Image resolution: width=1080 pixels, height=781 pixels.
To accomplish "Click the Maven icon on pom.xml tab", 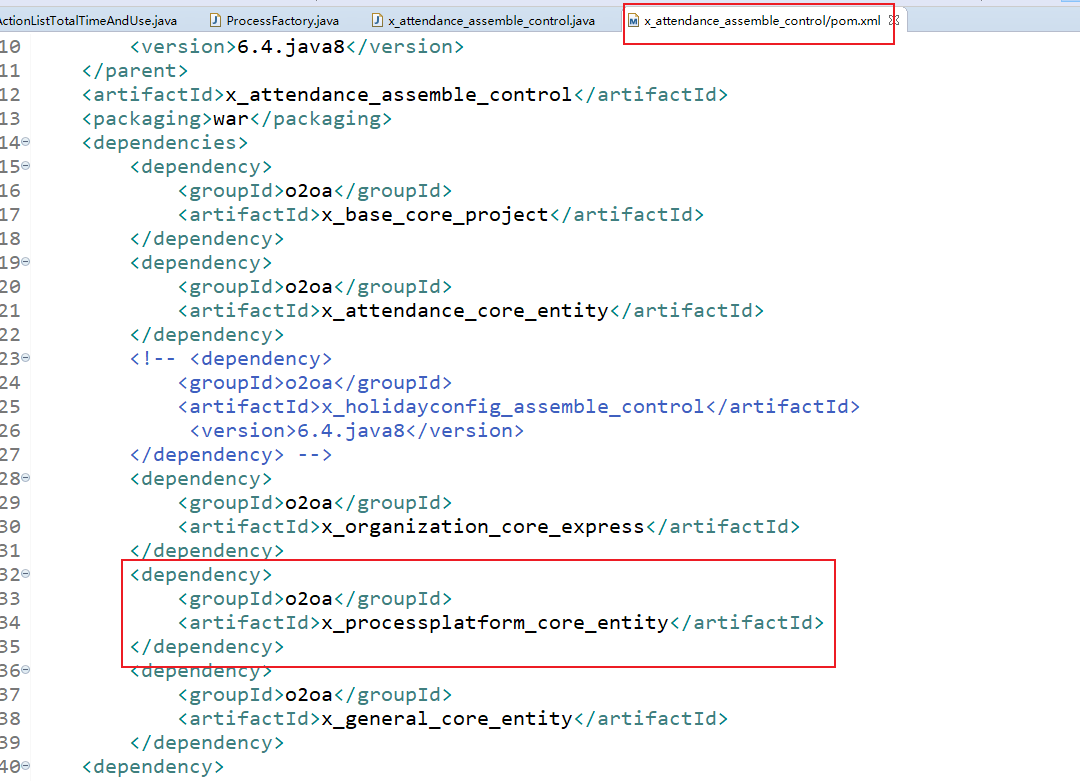I will tap(633, 21).
